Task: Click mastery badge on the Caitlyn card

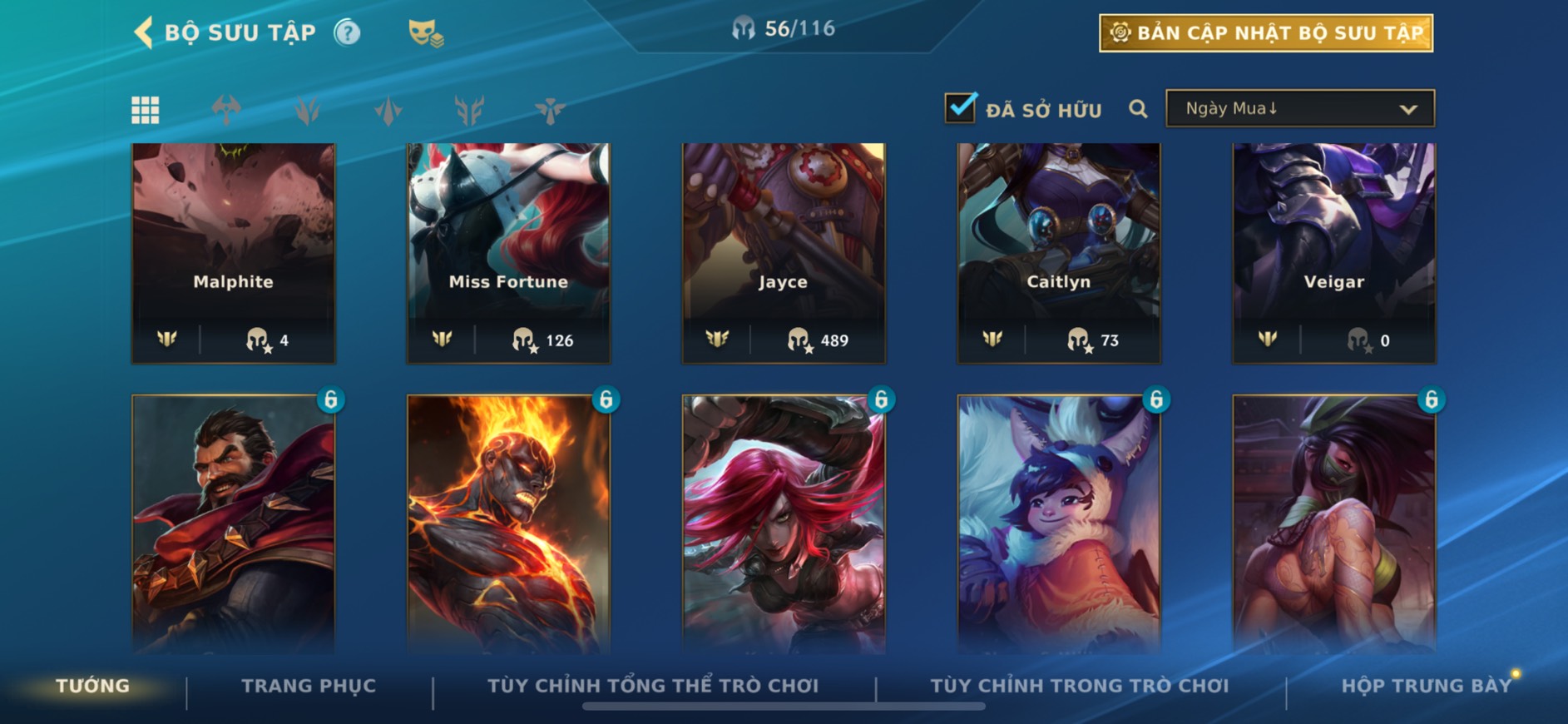Action: (992, 339)
